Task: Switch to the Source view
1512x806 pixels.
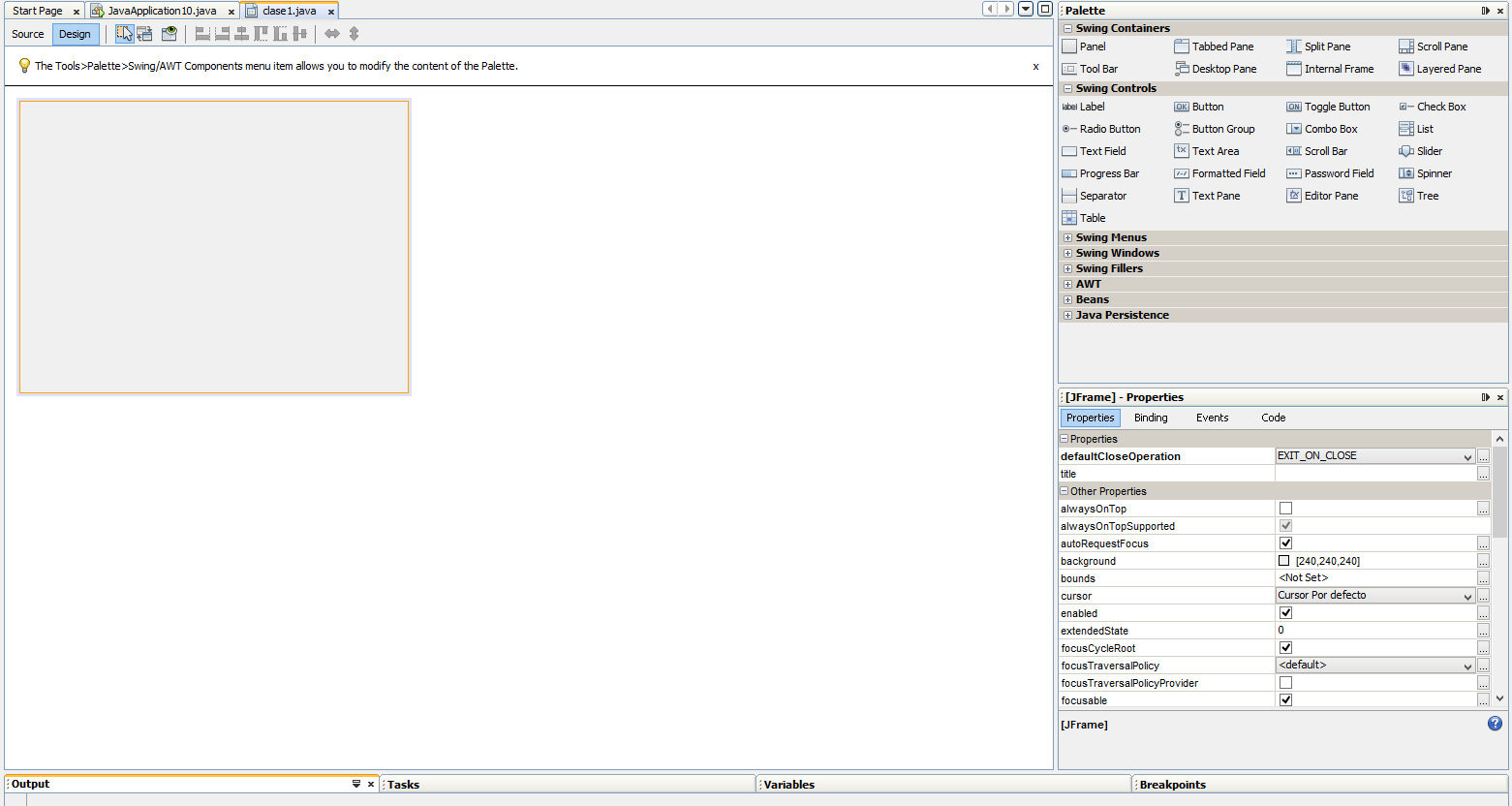Action: [28, 34]
